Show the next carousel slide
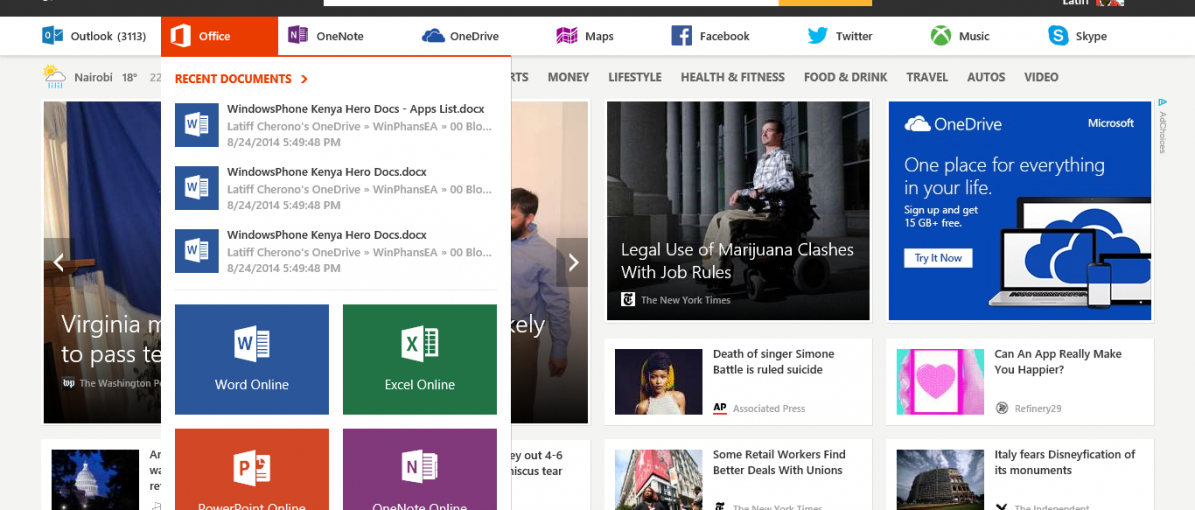The height and width of the screenshot is (510, 1195). [x=572, y=262]
